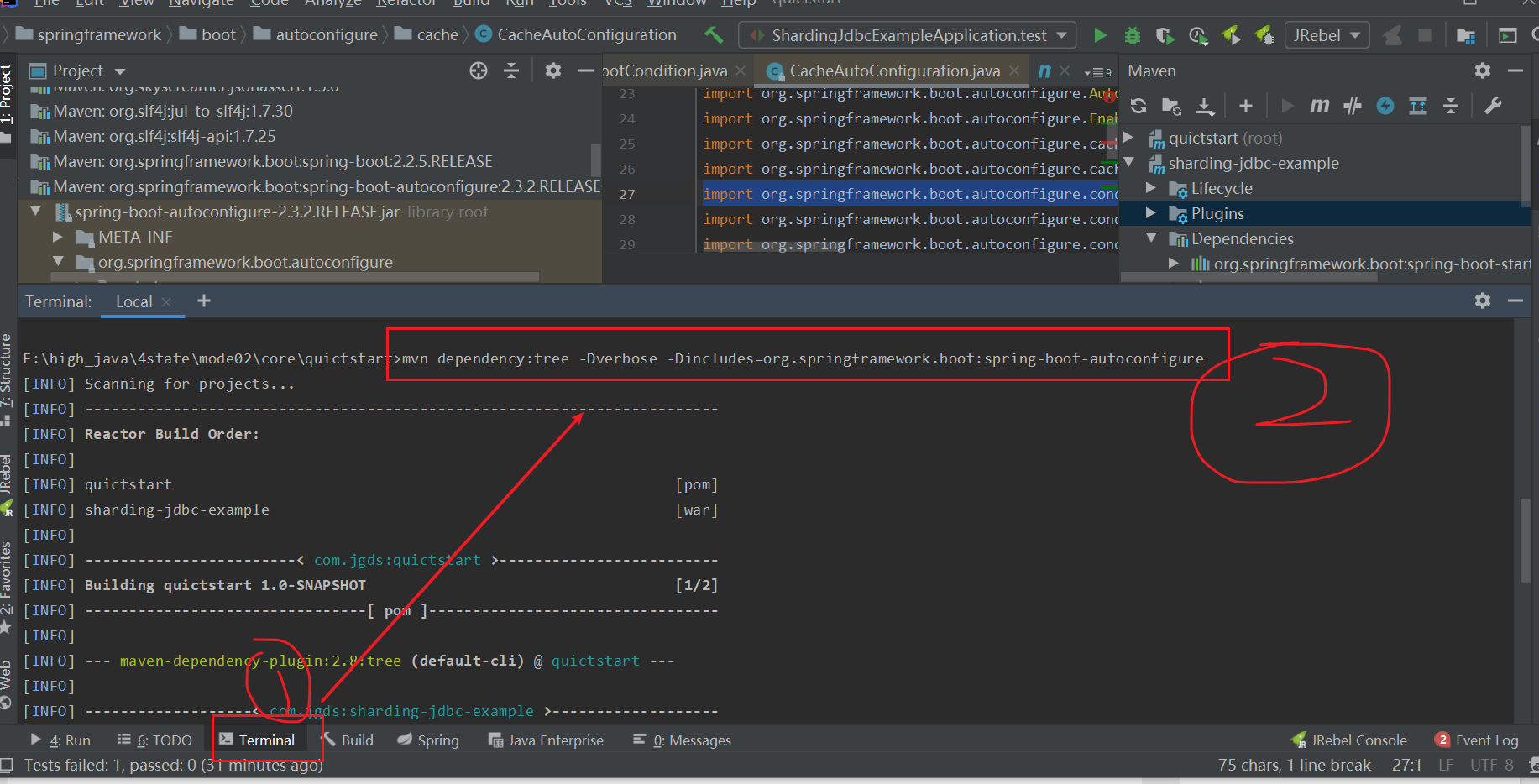This screenshot has height=784, width=1539.
Task: Open the 6: TODO tool window
Action: (x=154, y=740)
